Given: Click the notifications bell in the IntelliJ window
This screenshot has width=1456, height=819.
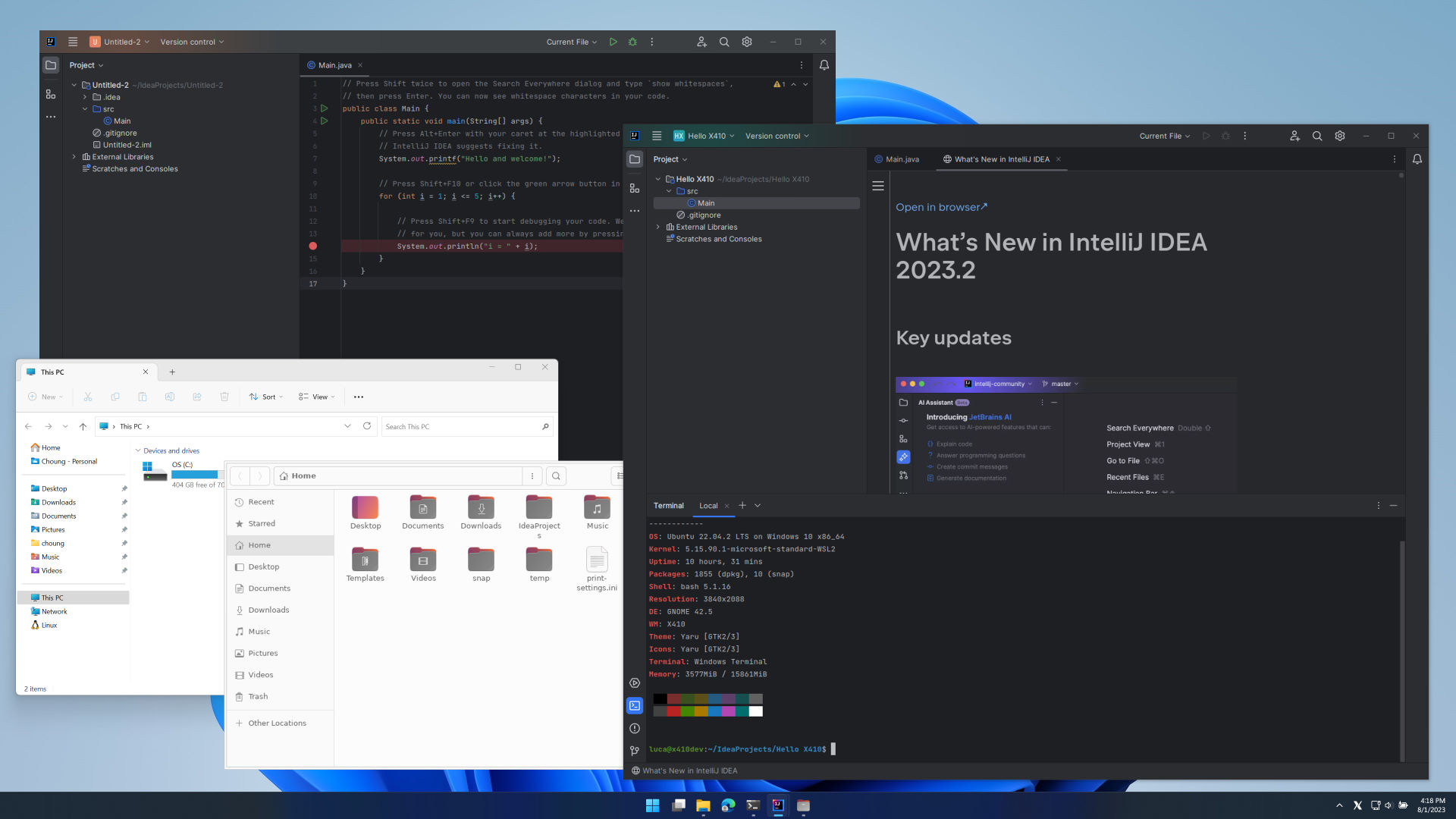Looking at the screenshot, I should (1417, 159).
